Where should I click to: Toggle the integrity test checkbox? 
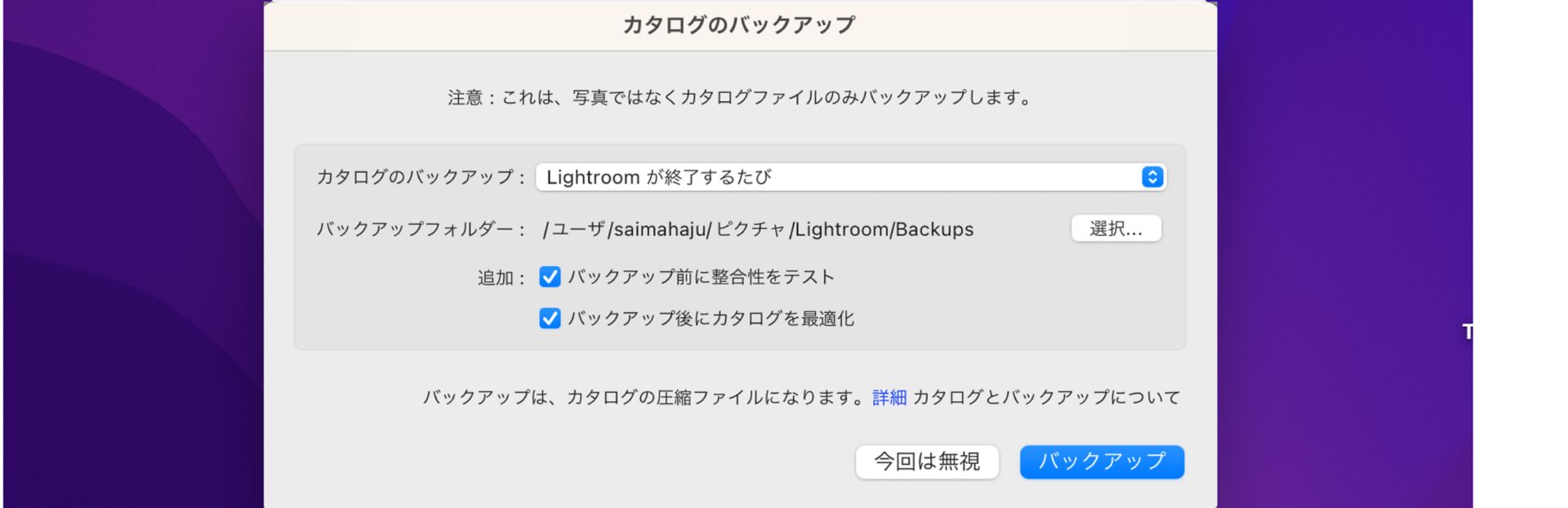[x=549, y=277]
